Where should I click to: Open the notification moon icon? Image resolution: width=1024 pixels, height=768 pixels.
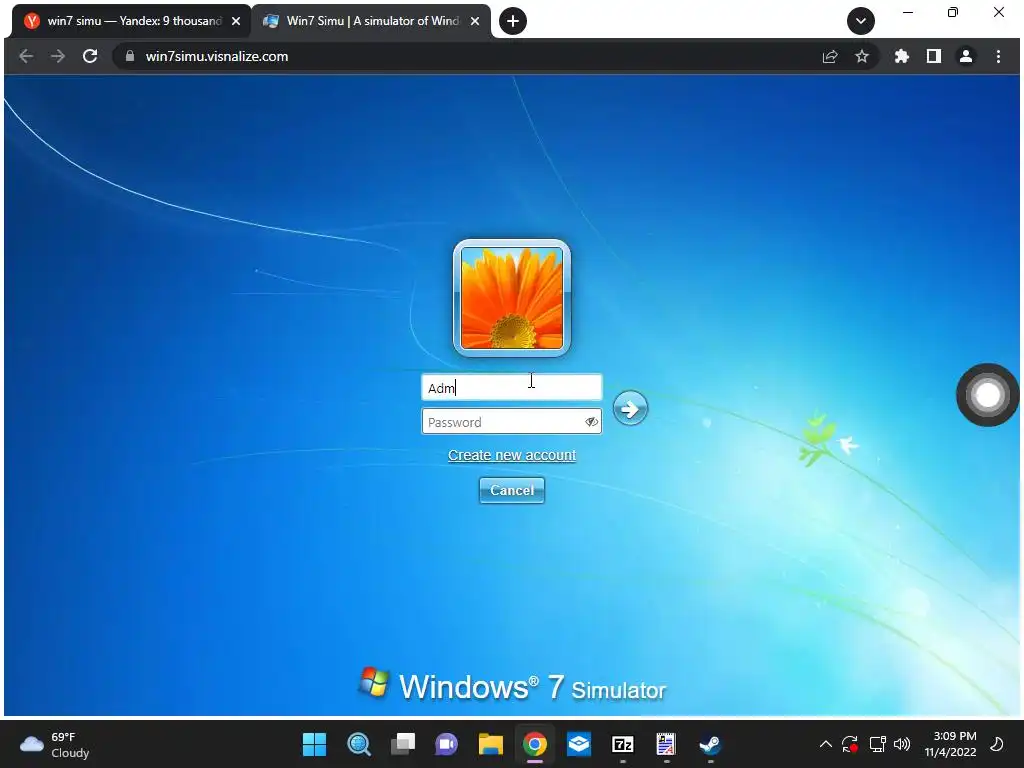click(x=997, y=744)
